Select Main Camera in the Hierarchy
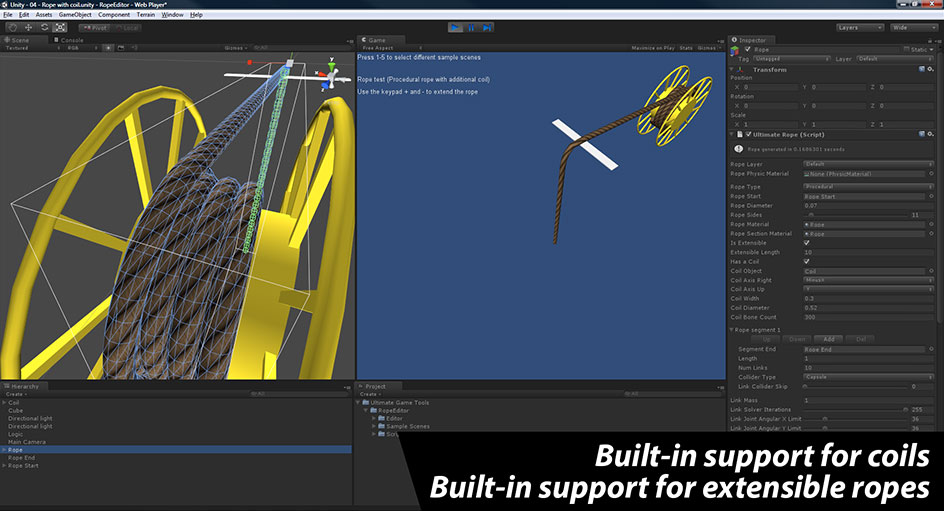944x511 pixels. click(x=26, y=442)
